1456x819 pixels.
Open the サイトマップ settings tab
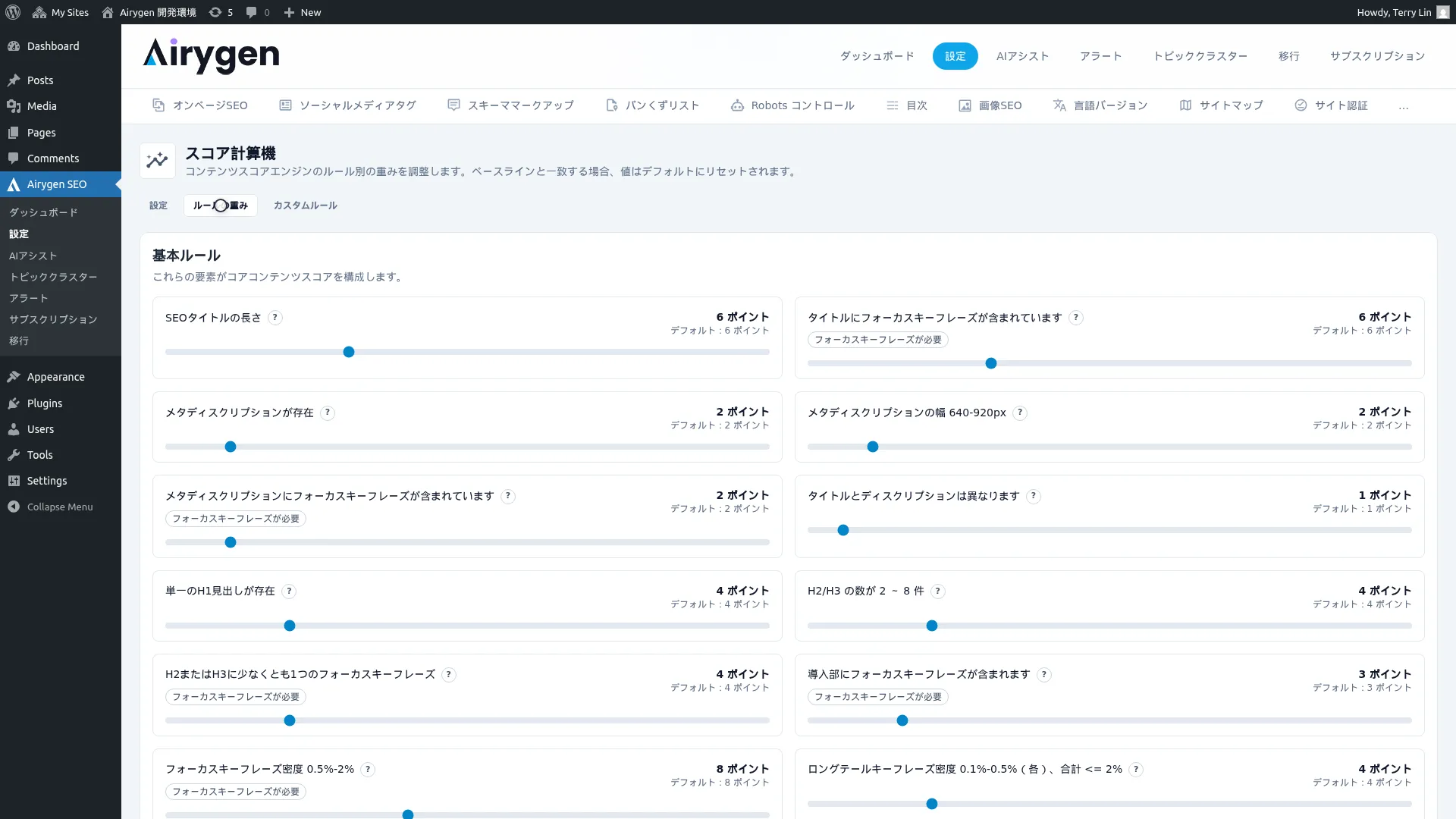pyautogui.click(x=1221, y=105)
